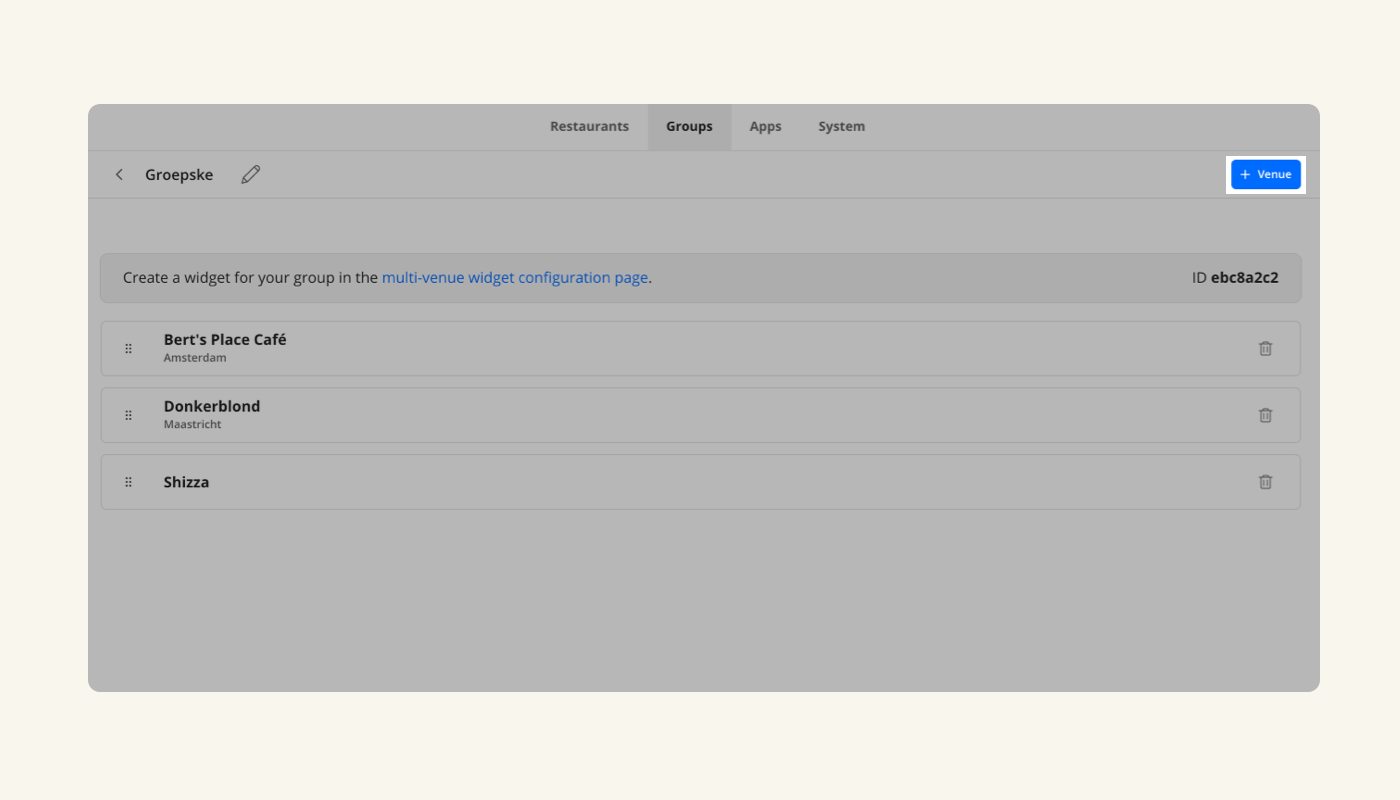Click the Donkerblond venue name
1400x800 pixels.
tap(212, 407)
